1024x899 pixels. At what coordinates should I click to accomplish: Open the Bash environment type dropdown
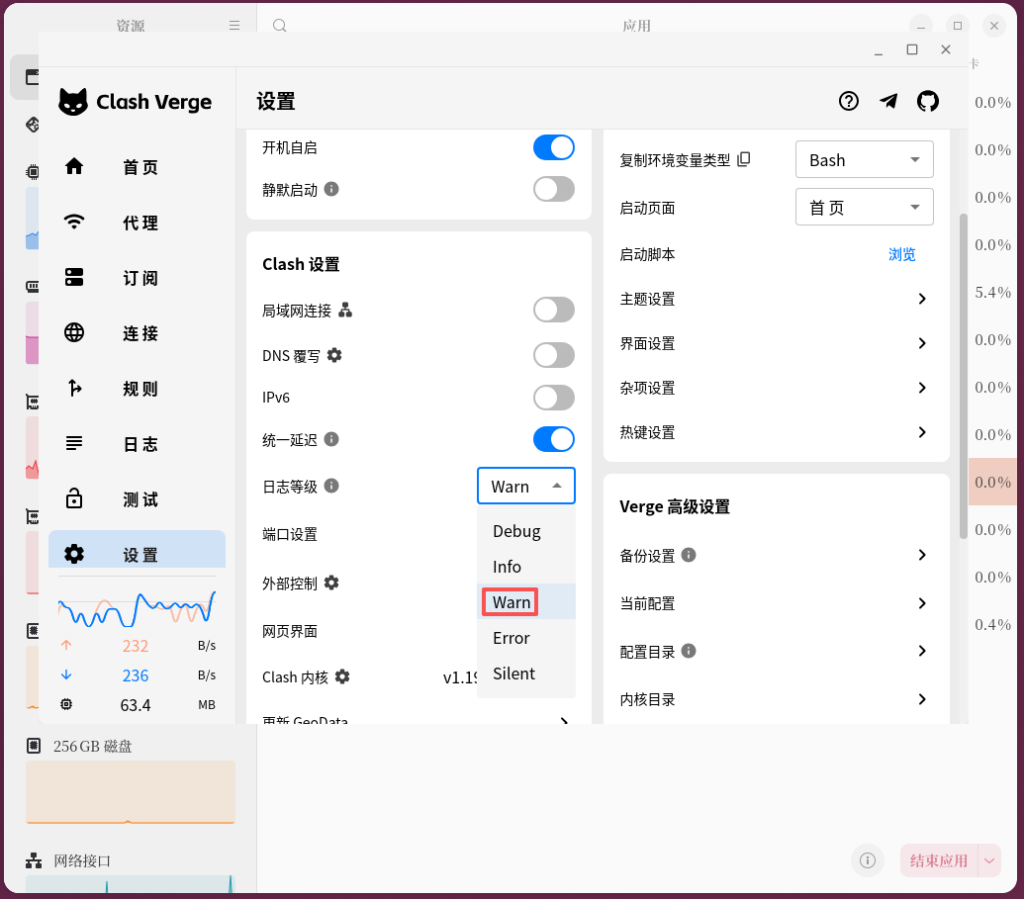point(864,159)
